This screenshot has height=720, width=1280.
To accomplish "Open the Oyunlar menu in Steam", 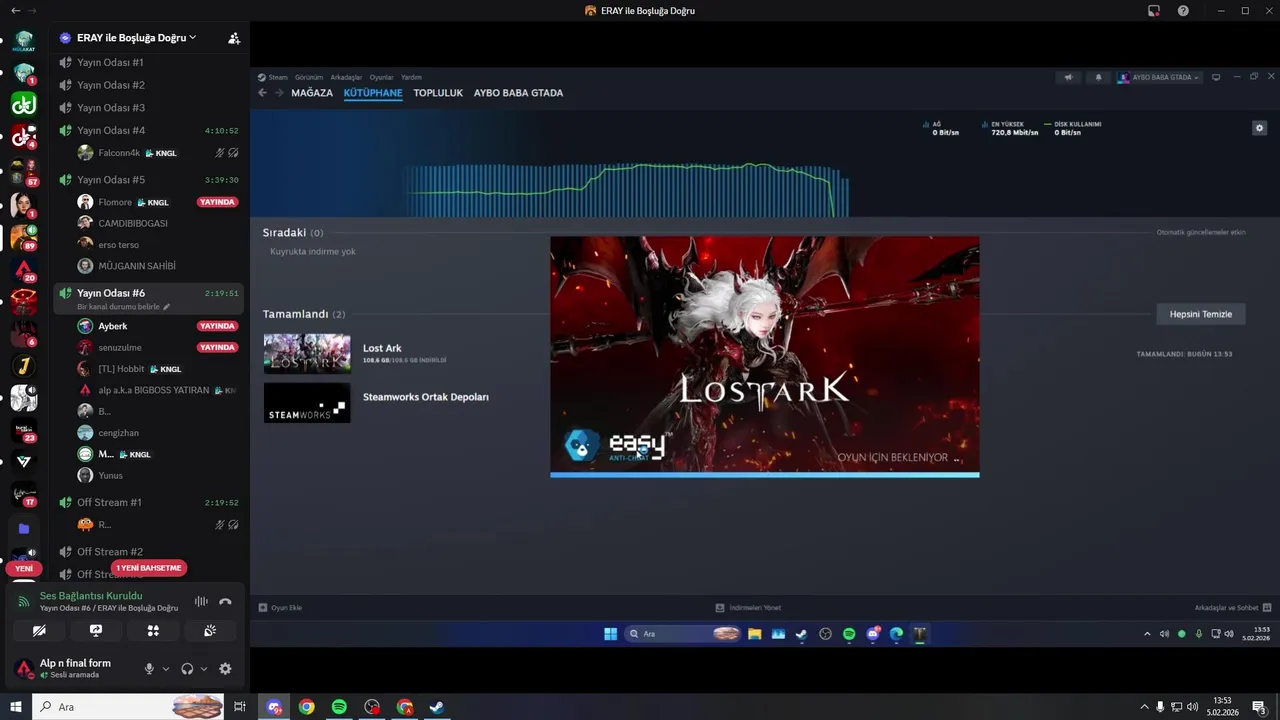I will [381, 77].
